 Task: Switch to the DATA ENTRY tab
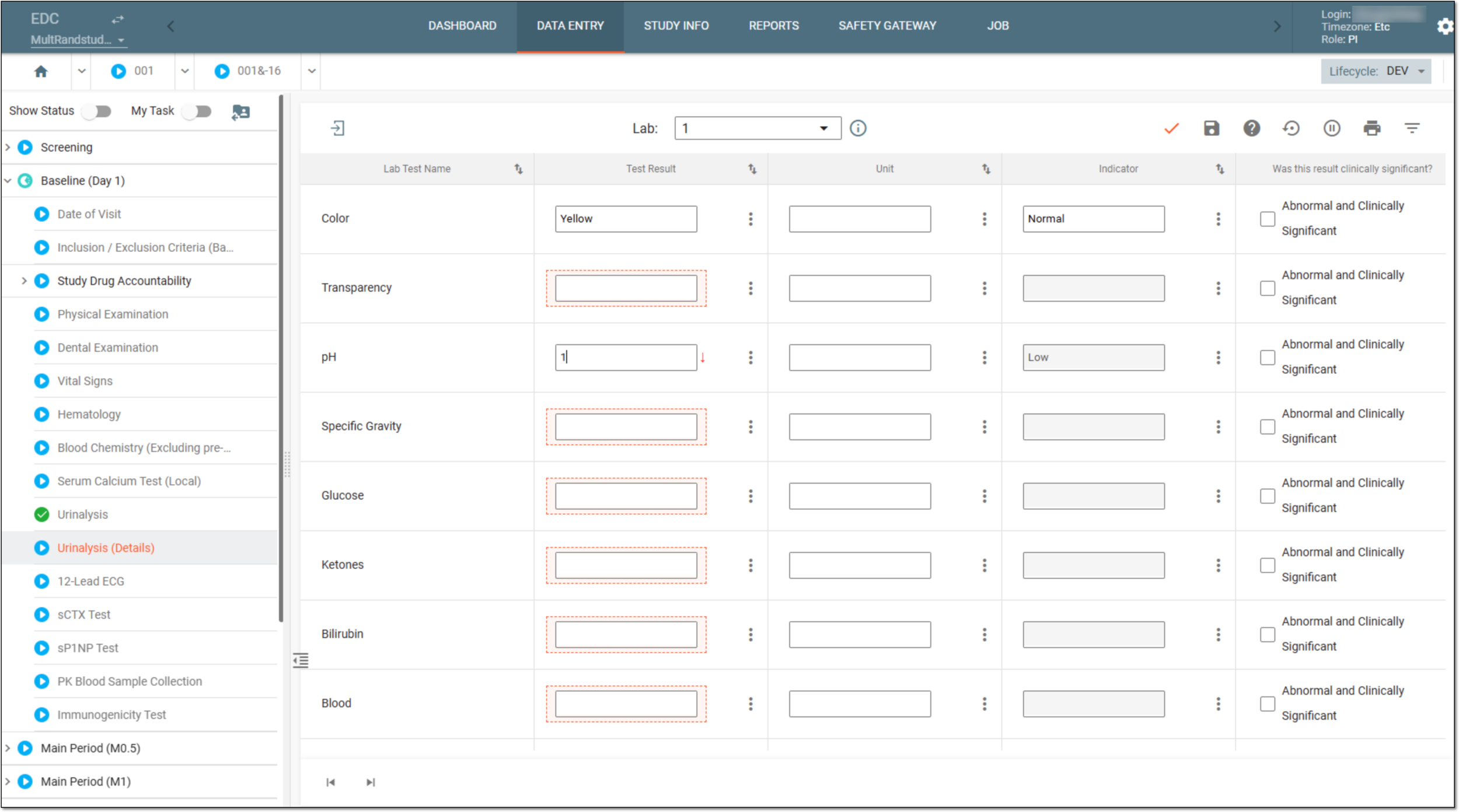coord(570,26)
